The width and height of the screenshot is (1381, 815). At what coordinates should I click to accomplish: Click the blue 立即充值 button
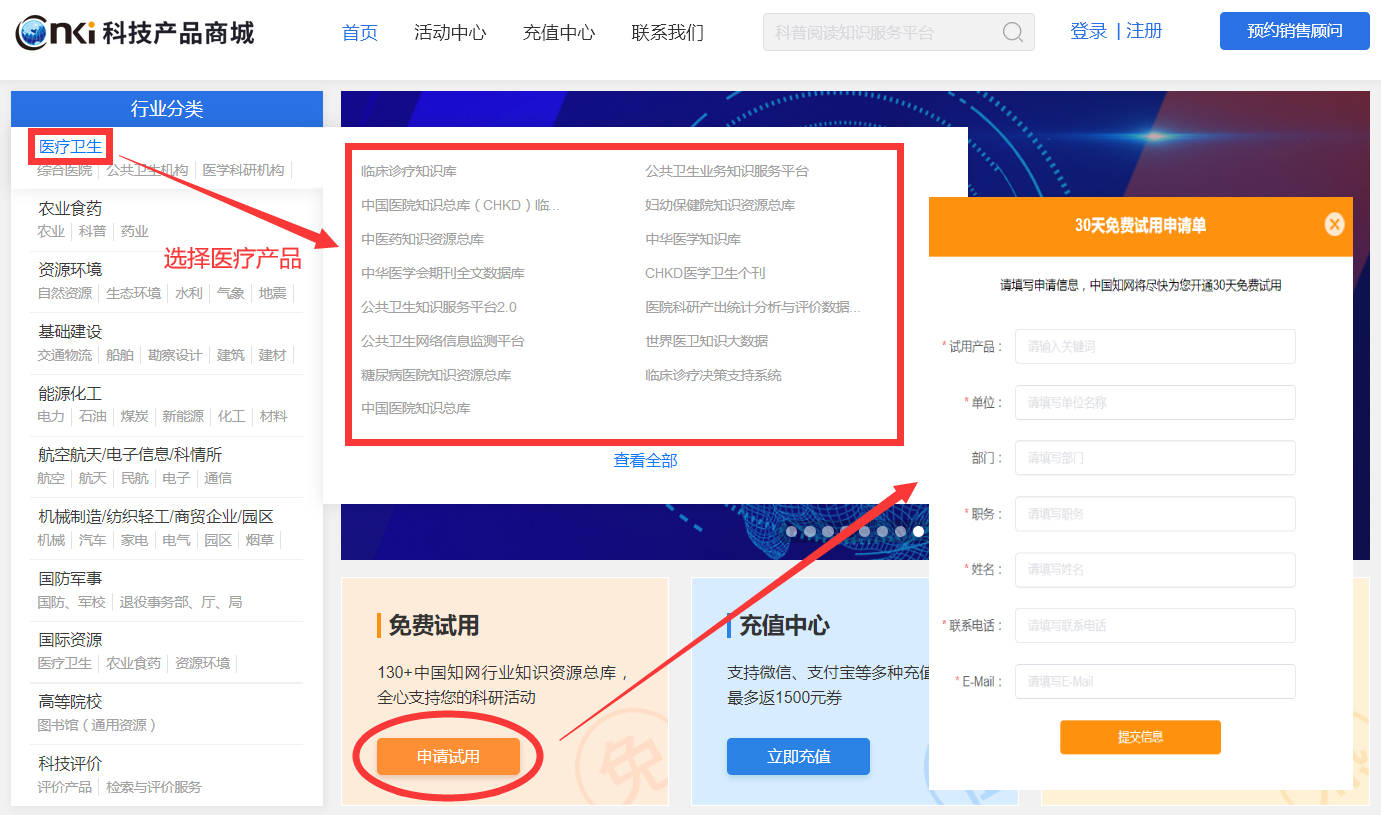pyautogui.click(x=798, y=756)
